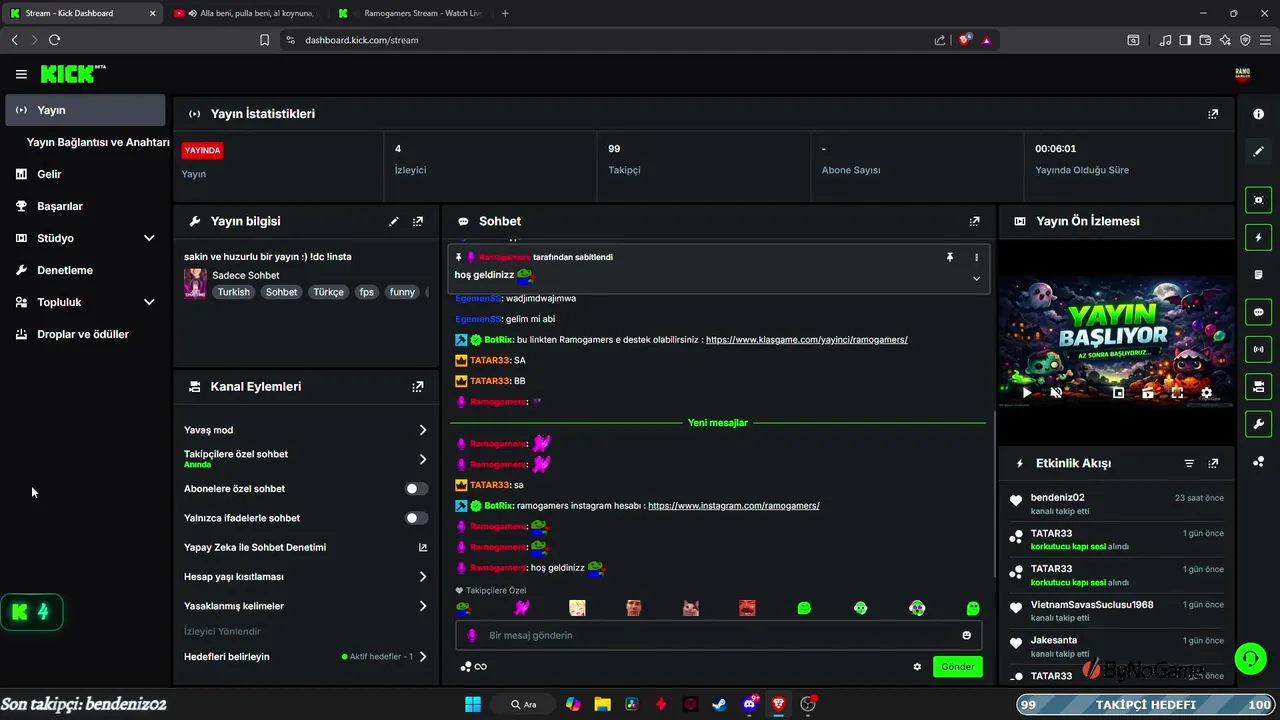Click the chat bubble icon in right sidebar

click(1258, 312)
